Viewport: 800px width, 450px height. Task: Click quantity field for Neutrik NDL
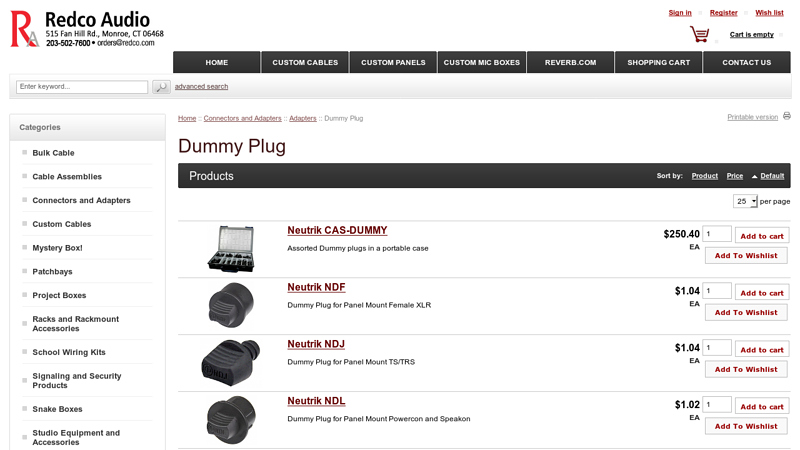click(x=717, y=405)
